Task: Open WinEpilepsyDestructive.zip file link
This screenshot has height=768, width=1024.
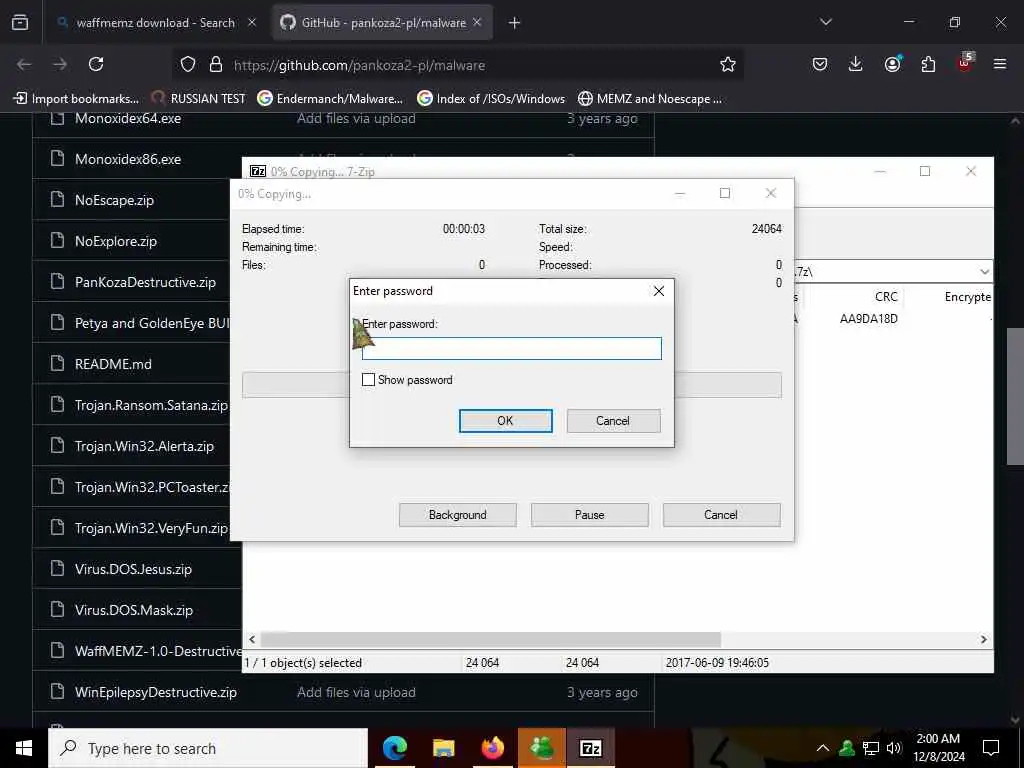Action: coord(155,692)
